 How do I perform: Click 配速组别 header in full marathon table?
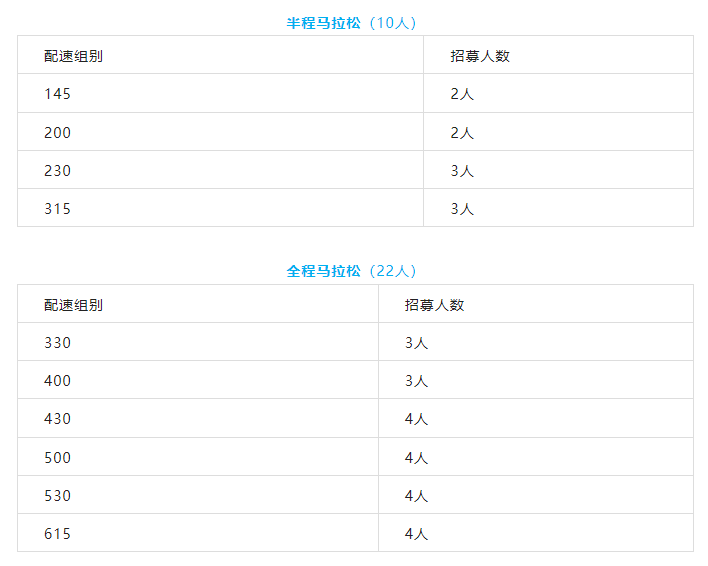pyautogui.click(x=73, y=305)
